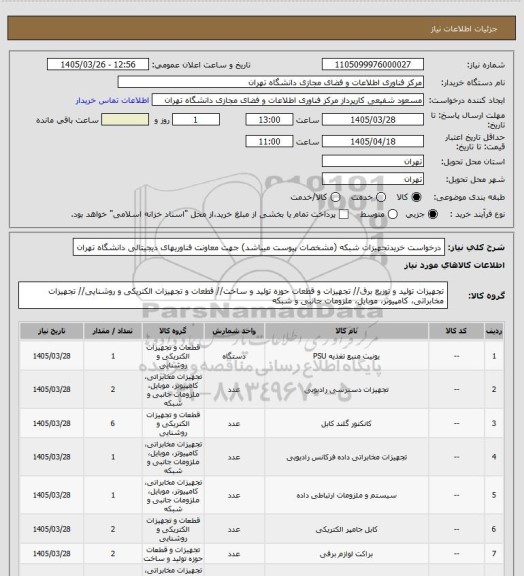Tick the اسناد خزانه اسلامی payment checkbox
Screen dimensions: 524x576
point(344,214)
